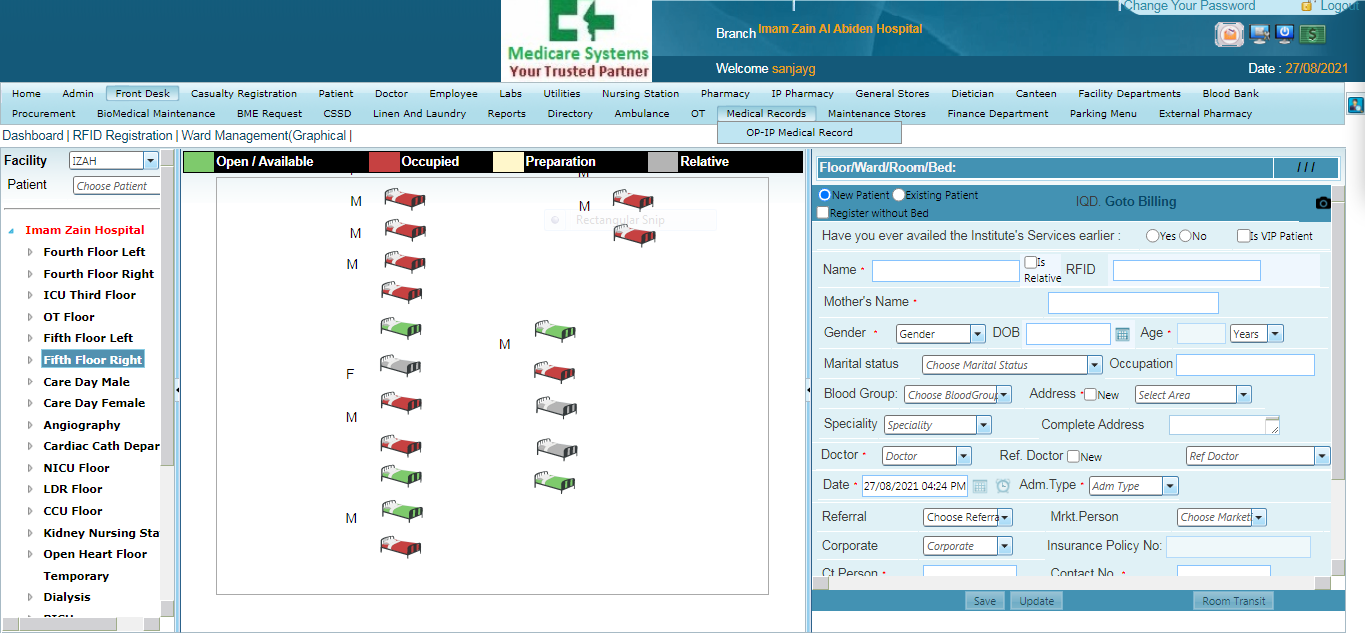1365x633 pixels.
Task: Select OP-IP Medical Record menu entry
Action: coord(799,132)
